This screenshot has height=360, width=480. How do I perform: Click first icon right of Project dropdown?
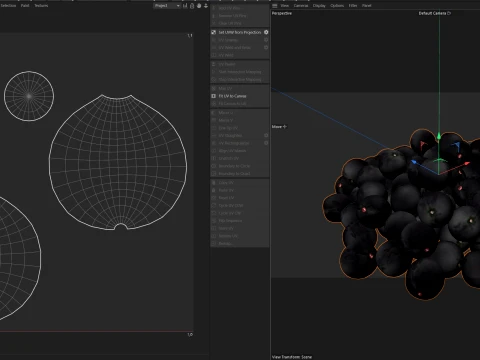tap(185, 6)
